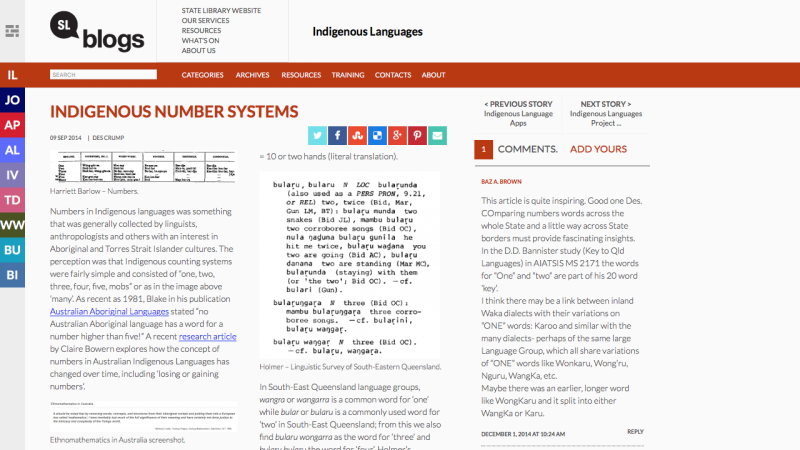Share the article on Google Plus
This screenshot has width=800, height=450.
click(x=397, y=136)
